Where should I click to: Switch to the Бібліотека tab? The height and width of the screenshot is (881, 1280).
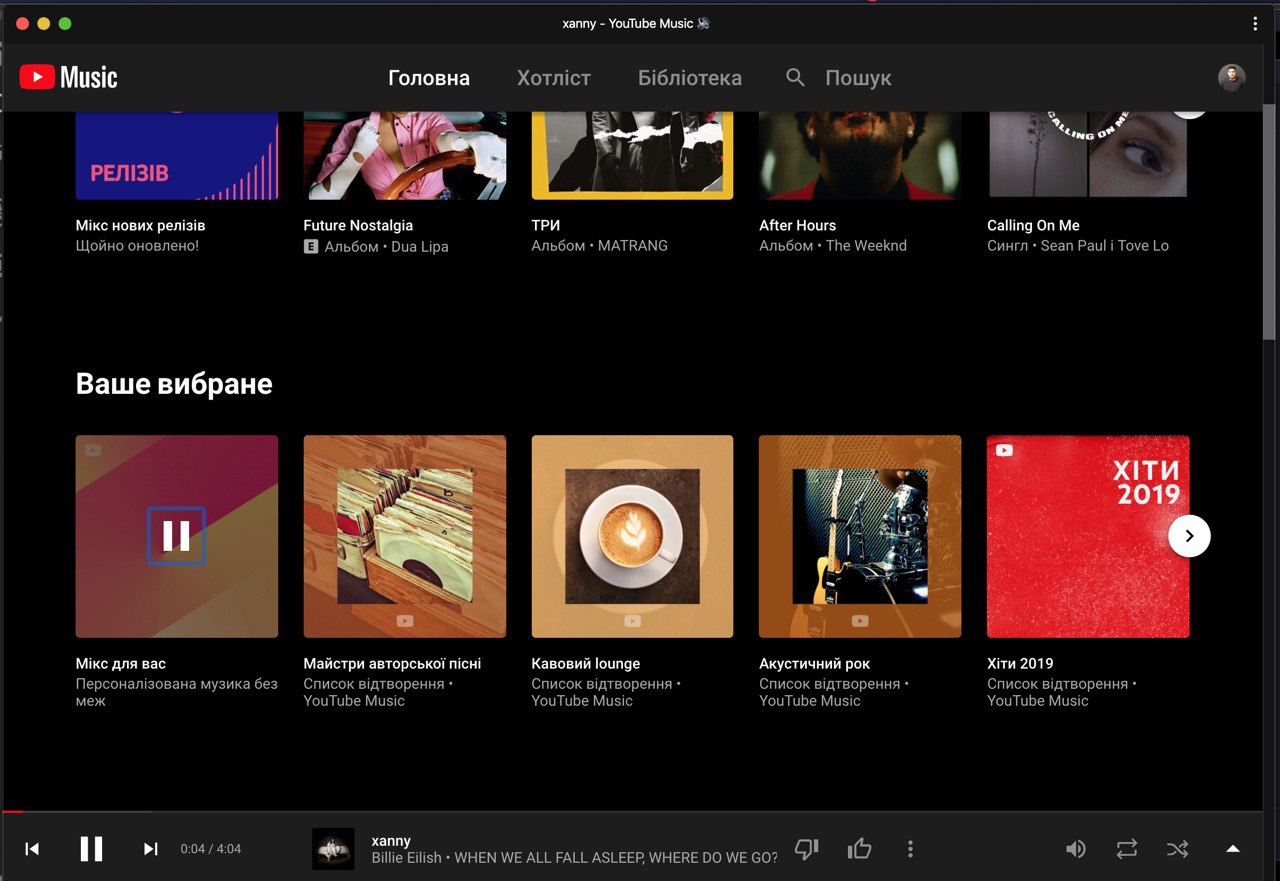click(690, 78)
